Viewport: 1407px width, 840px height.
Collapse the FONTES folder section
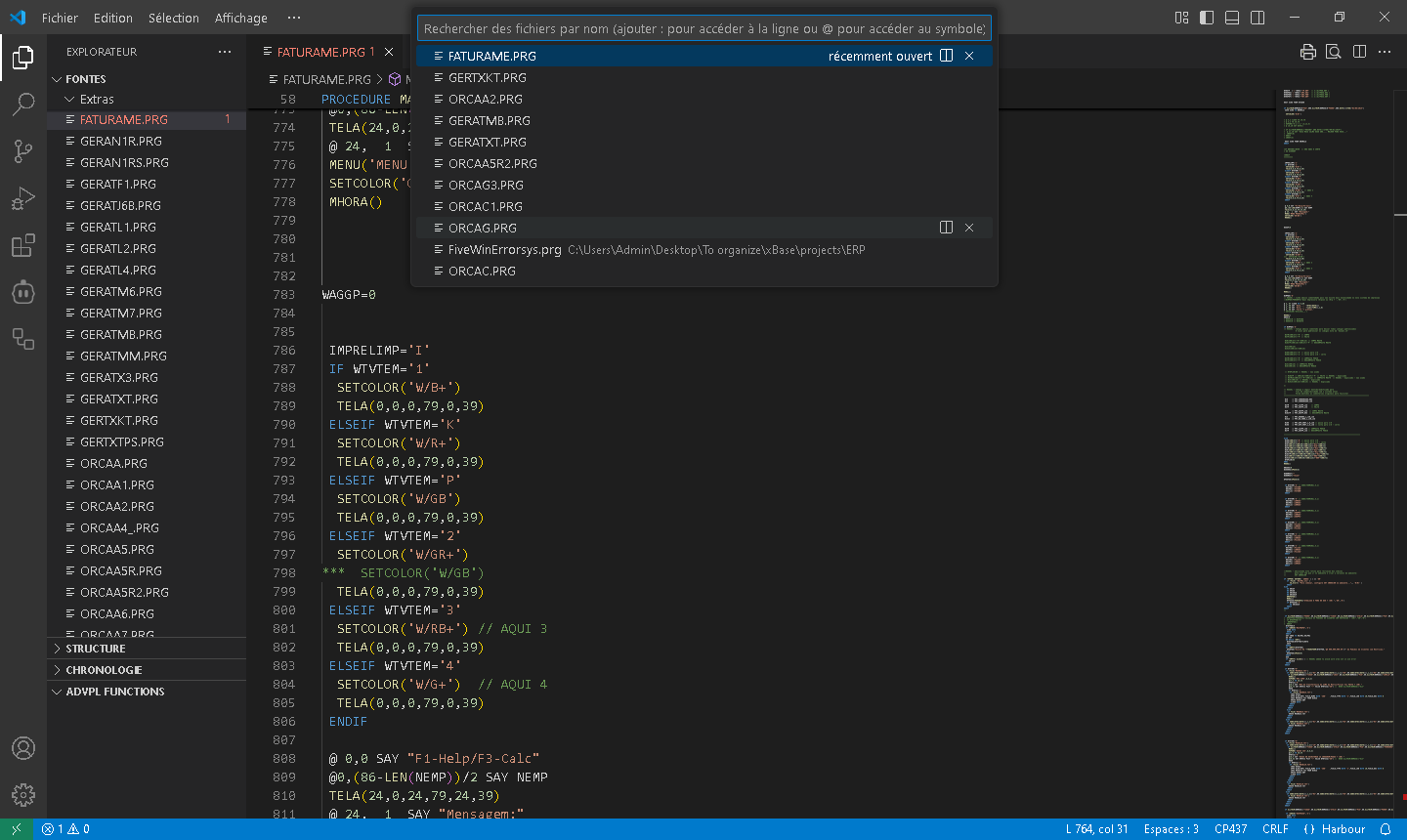point(85,79)
